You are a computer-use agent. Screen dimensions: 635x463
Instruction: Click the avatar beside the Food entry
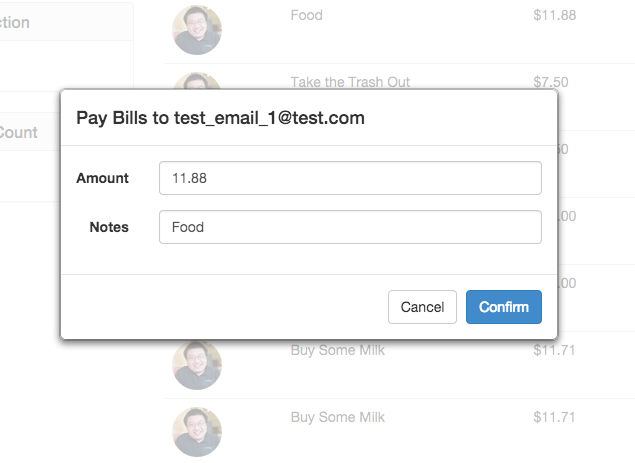[x=197, y=29]
